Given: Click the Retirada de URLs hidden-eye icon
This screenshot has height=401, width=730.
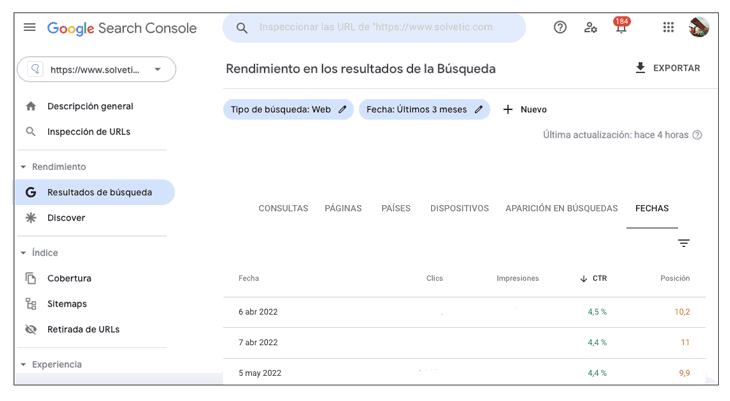Looking at the screenshot, I should (x=31, y=329).
